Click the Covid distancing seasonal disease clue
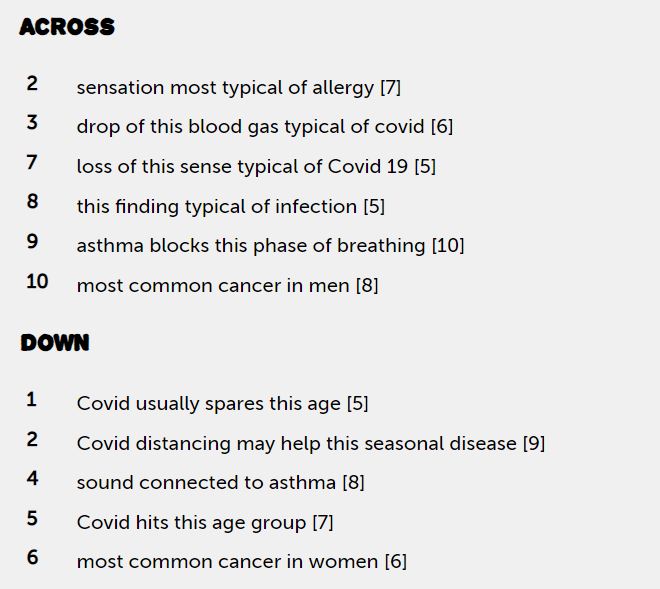 tap(310, 443)
